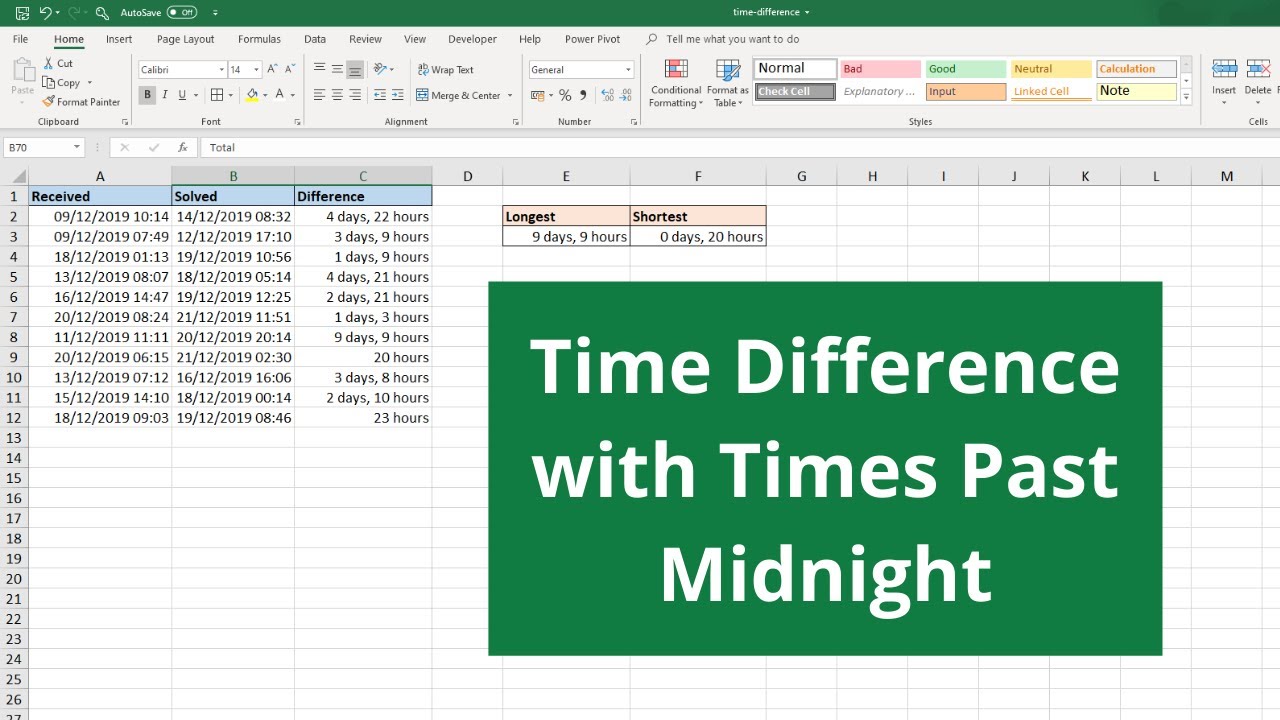This screenshot has width=1280, height=720.
Task: Apply the Good green cell style
Action: [x=965, y=69]
